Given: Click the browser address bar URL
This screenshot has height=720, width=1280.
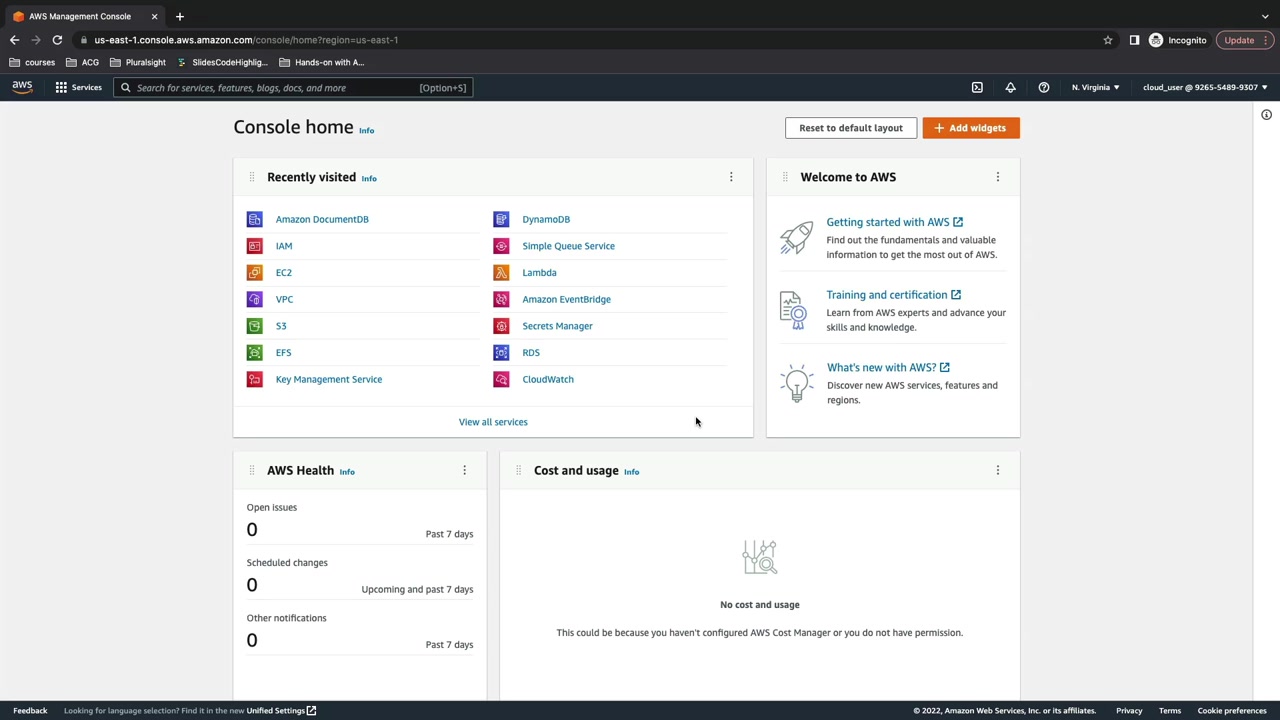Looking at the screenshot, I should tap(246, 40).
